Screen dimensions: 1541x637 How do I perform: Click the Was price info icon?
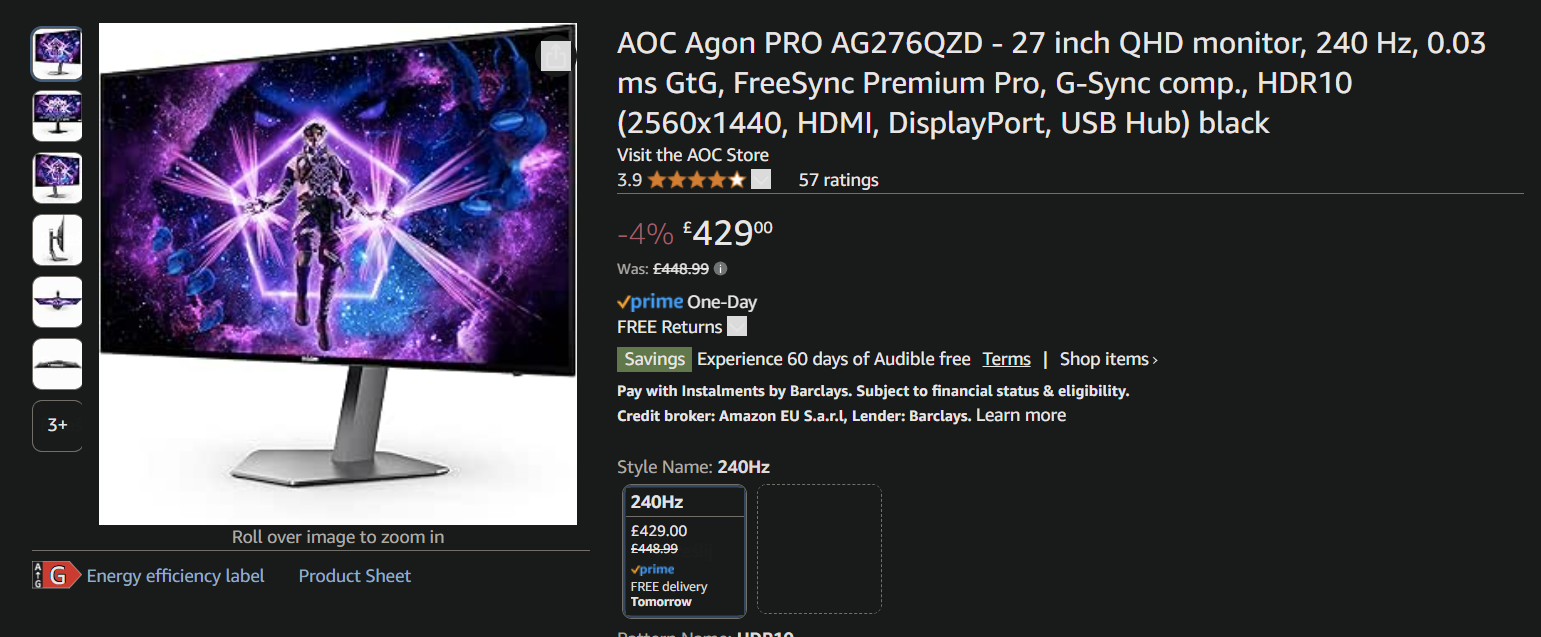pos(721,268)
